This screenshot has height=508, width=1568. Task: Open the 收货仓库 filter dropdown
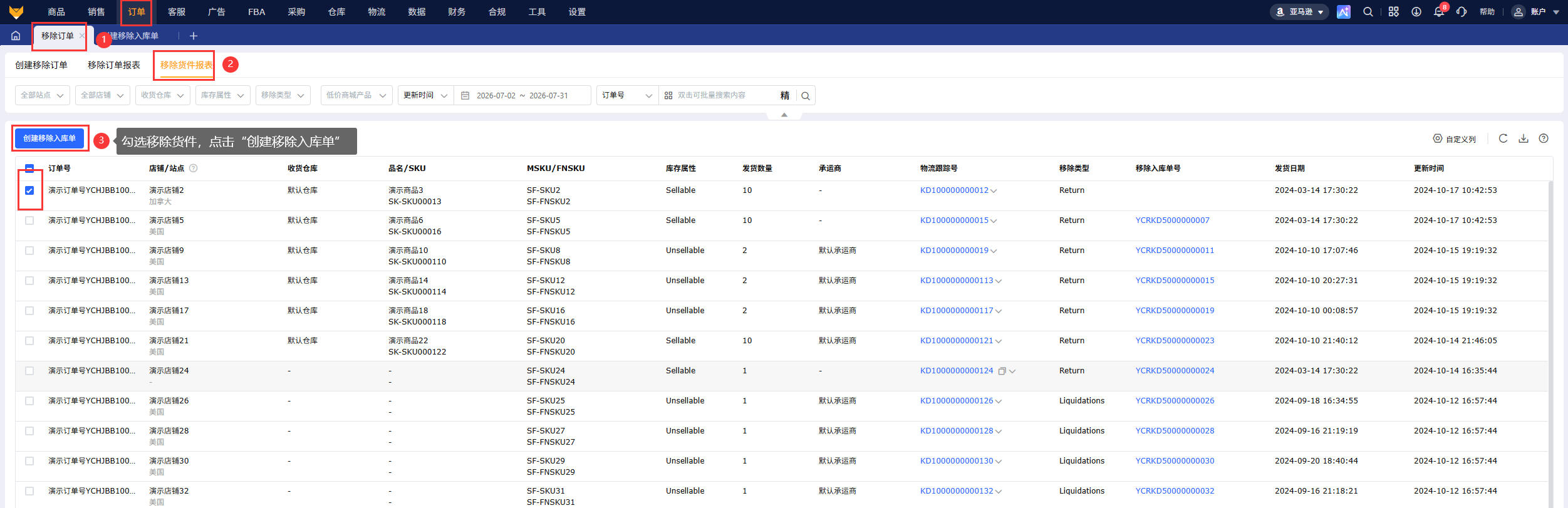click(163, 95)
